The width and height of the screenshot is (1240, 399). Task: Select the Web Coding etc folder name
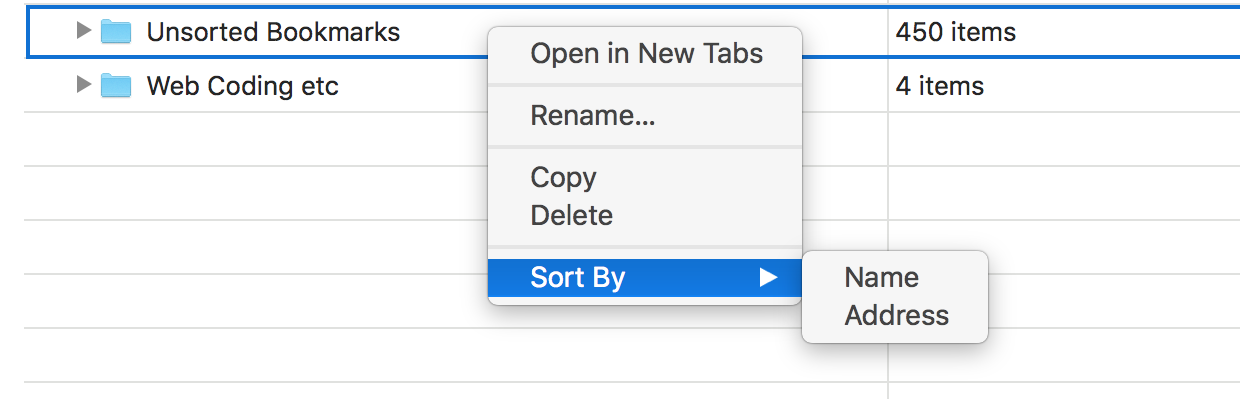[242, 86]
